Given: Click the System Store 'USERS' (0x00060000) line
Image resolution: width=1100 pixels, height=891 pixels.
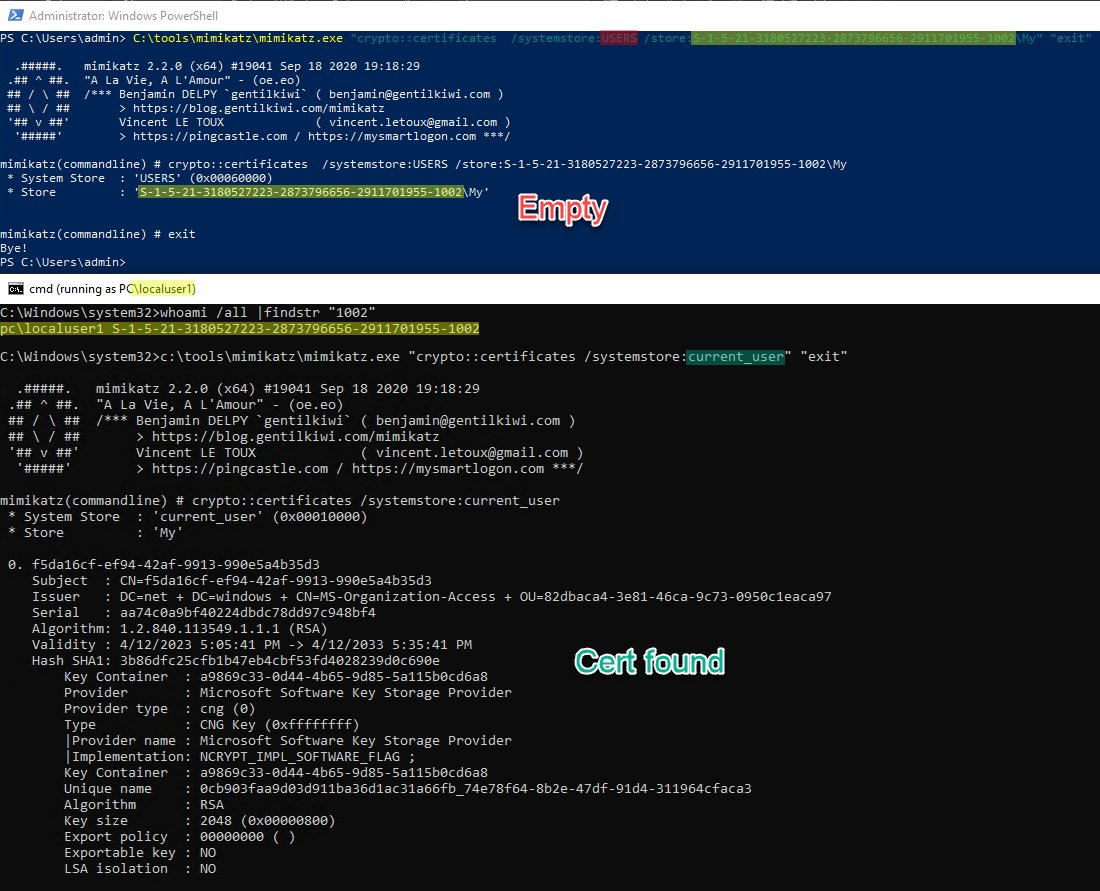Looking at the screenshot, I should coord(139,178).
